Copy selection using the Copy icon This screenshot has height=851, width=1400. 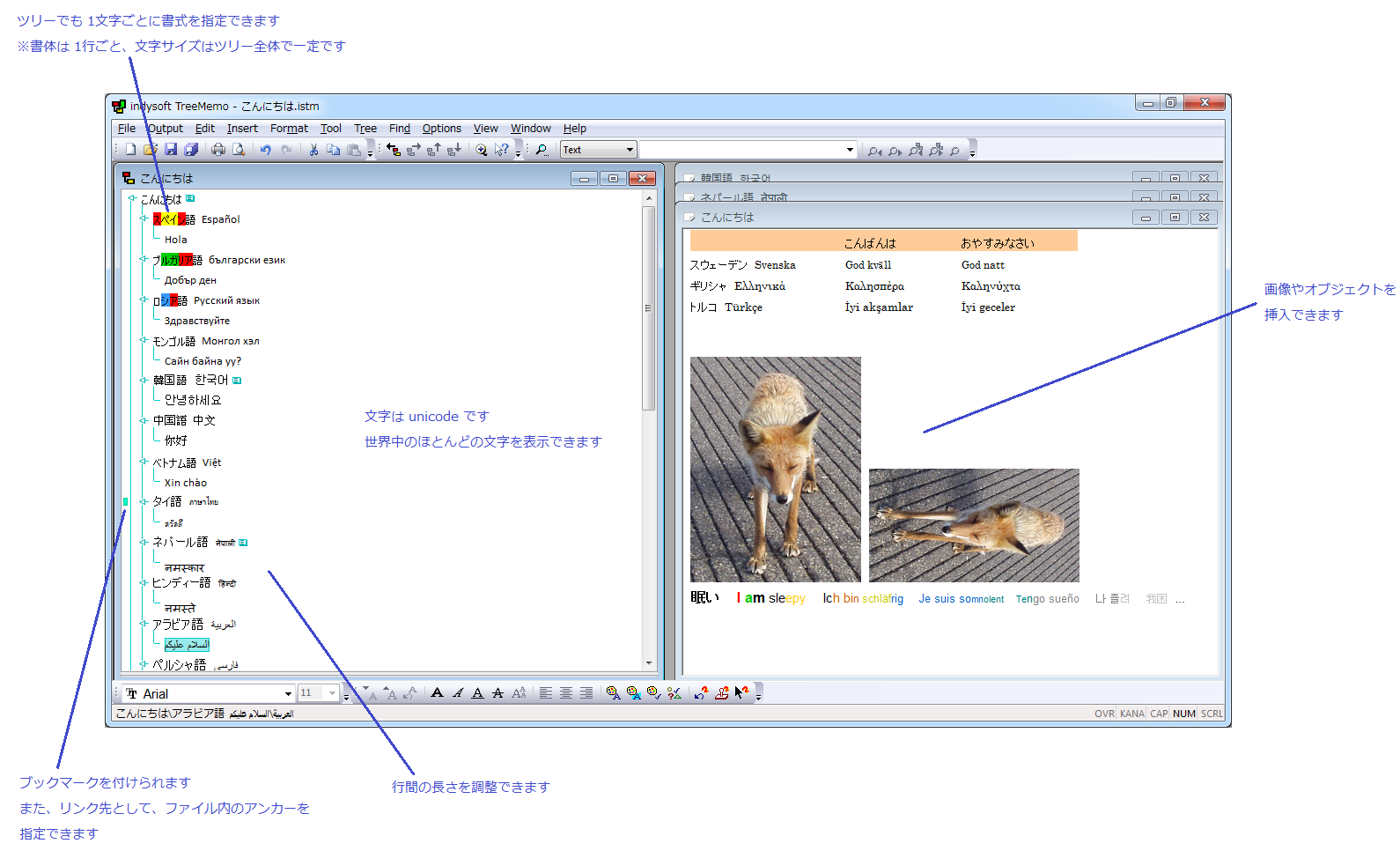coord(333,150)
